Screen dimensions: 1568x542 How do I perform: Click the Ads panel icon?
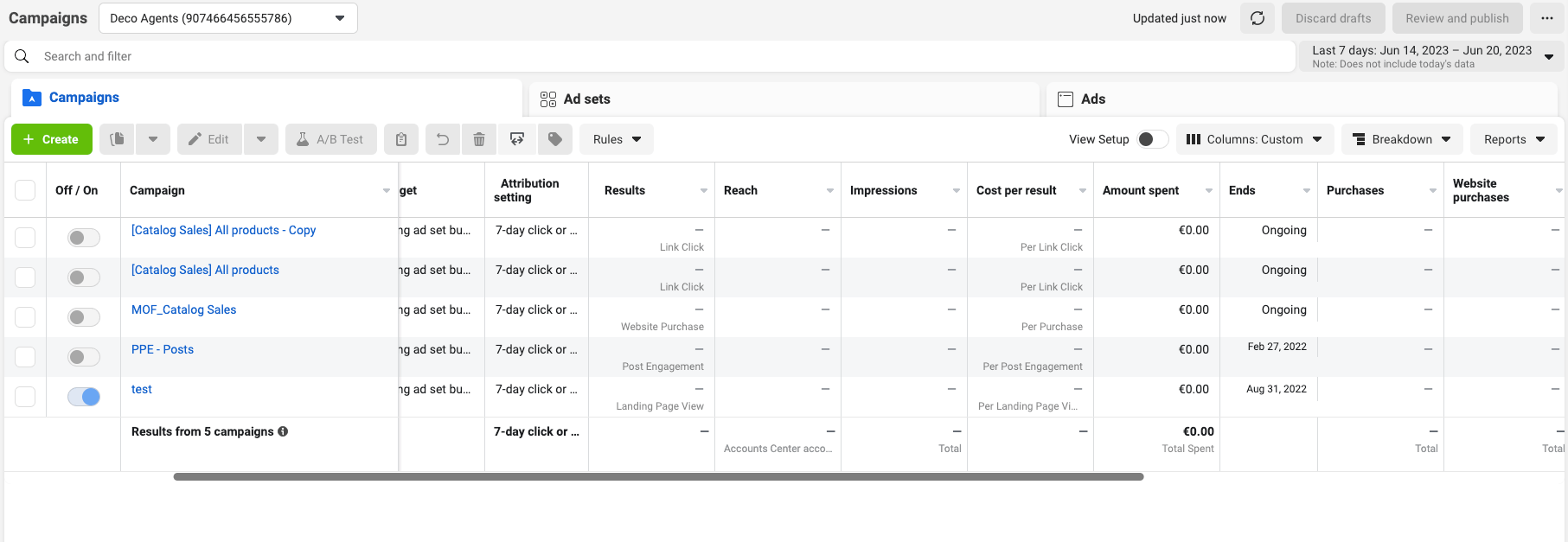[1066, 99]
